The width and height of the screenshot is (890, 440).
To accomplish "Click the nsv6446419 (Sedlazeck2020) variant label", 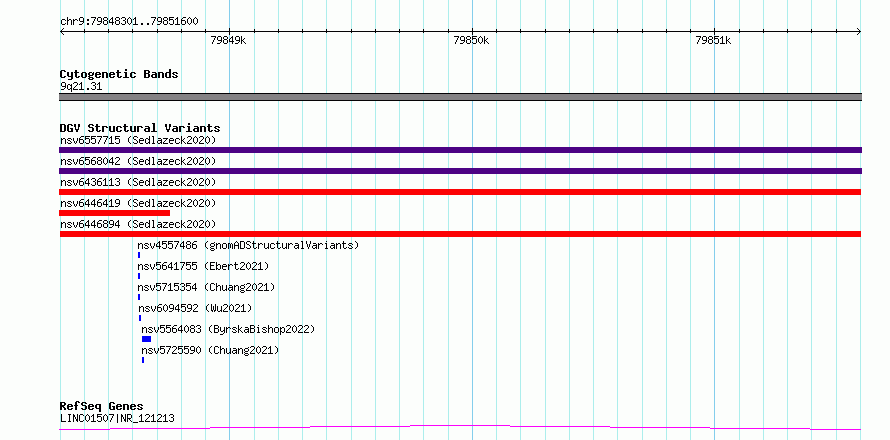I will click(138, 203).
